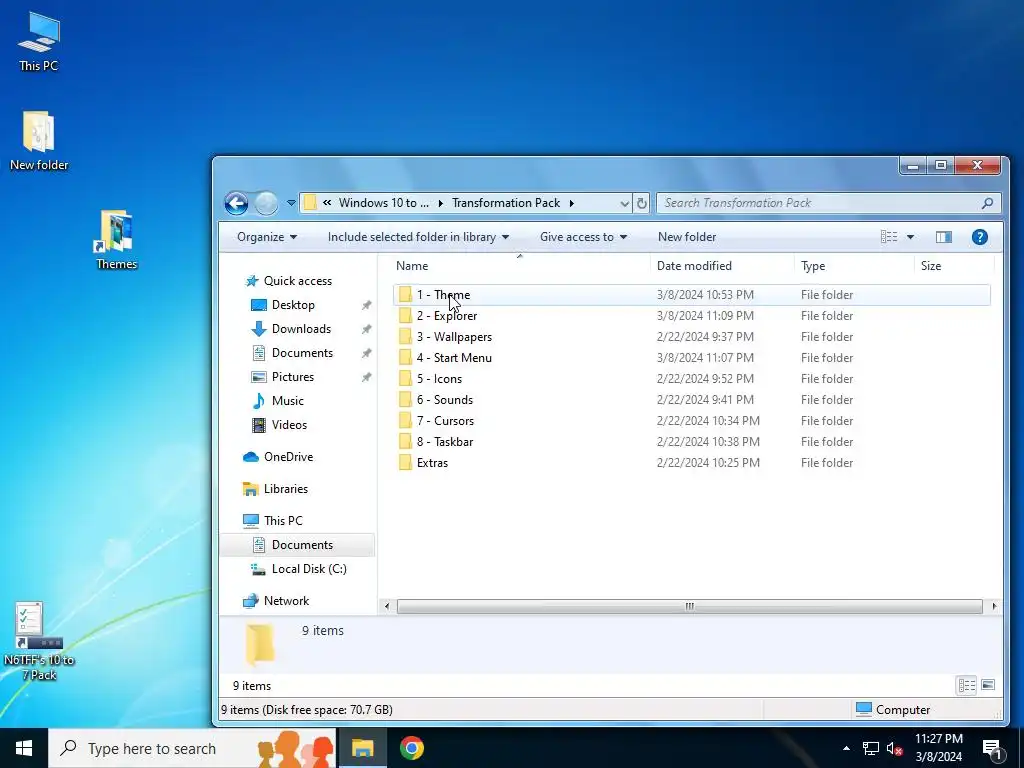Click the Type here to search box
1024x768 pixels.
(x=192, y=748)
